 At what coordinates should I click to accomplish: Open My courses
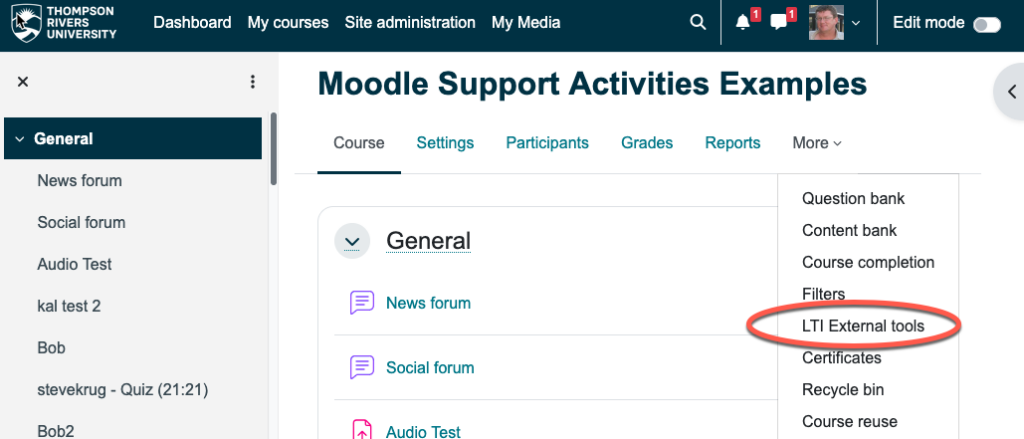[x=288, y=23]
